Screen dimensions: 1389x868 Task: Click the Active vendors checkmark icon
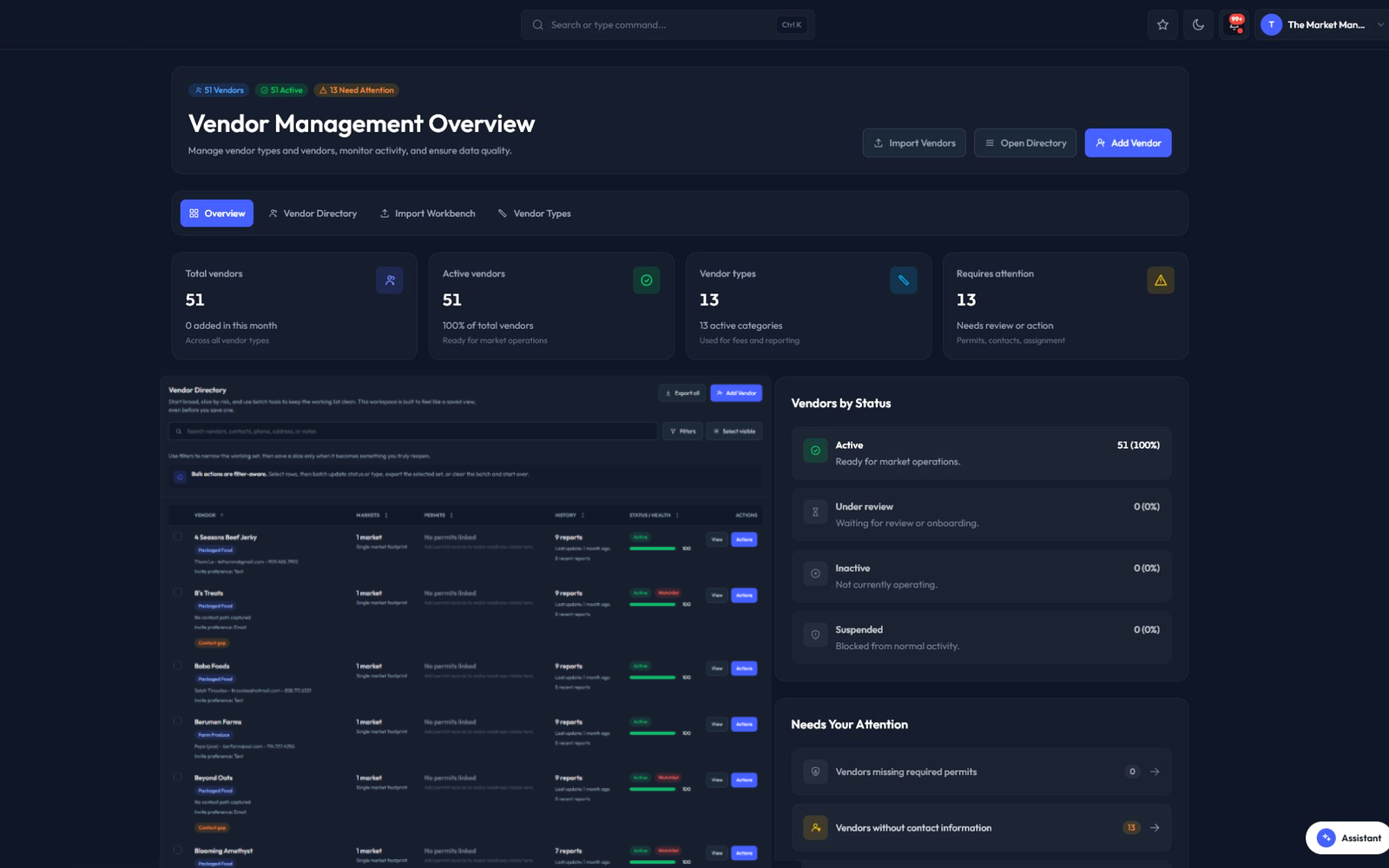click(647, 280)
